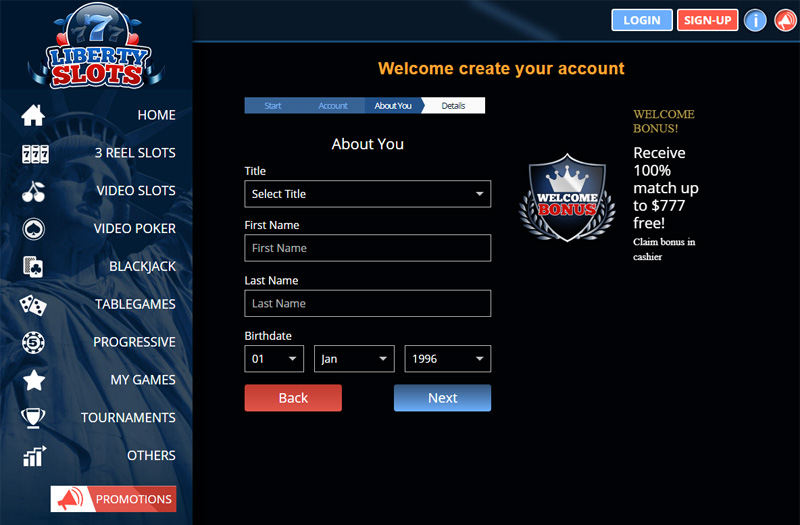Click the red megaphone icon in header
The image size is (800, 525).
(x=786, y=20)
